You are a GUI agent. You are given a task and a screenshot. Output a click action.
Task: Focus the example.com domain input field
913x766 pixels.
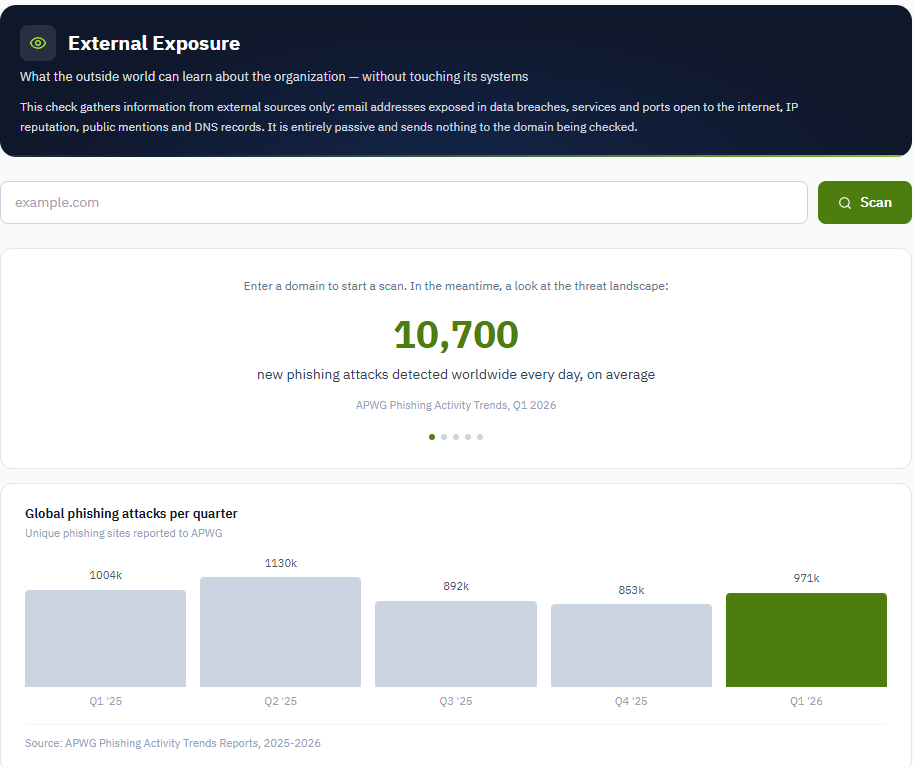point(404,203)
